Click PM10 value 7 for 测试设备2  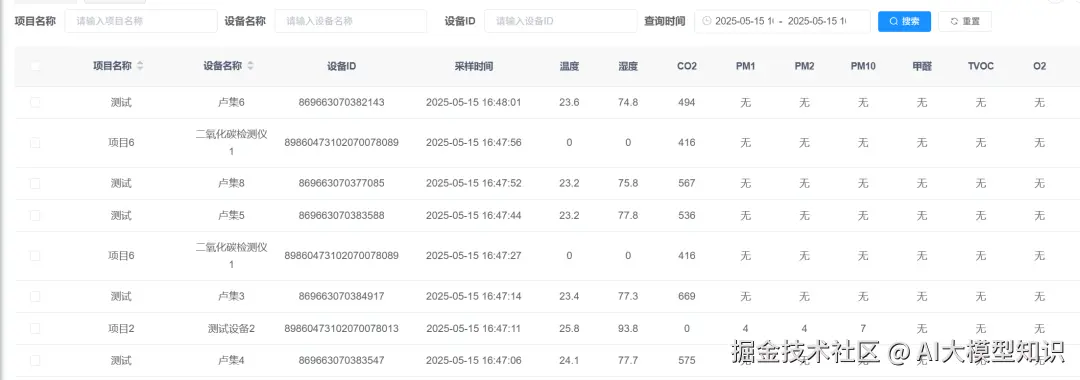863,328
